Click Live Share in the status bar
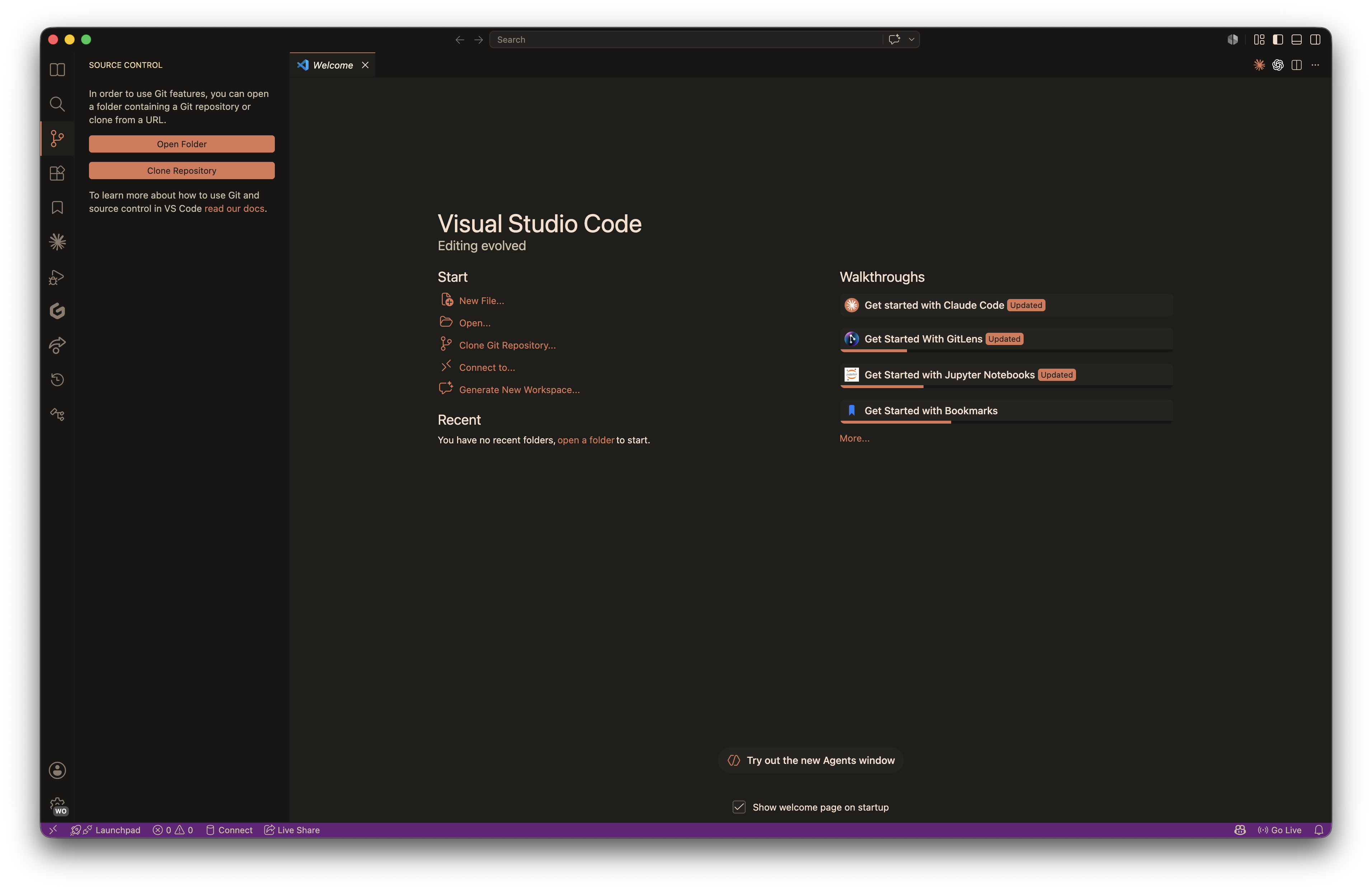The width and height of the screenshot is (1372, 891). point(292,830)
